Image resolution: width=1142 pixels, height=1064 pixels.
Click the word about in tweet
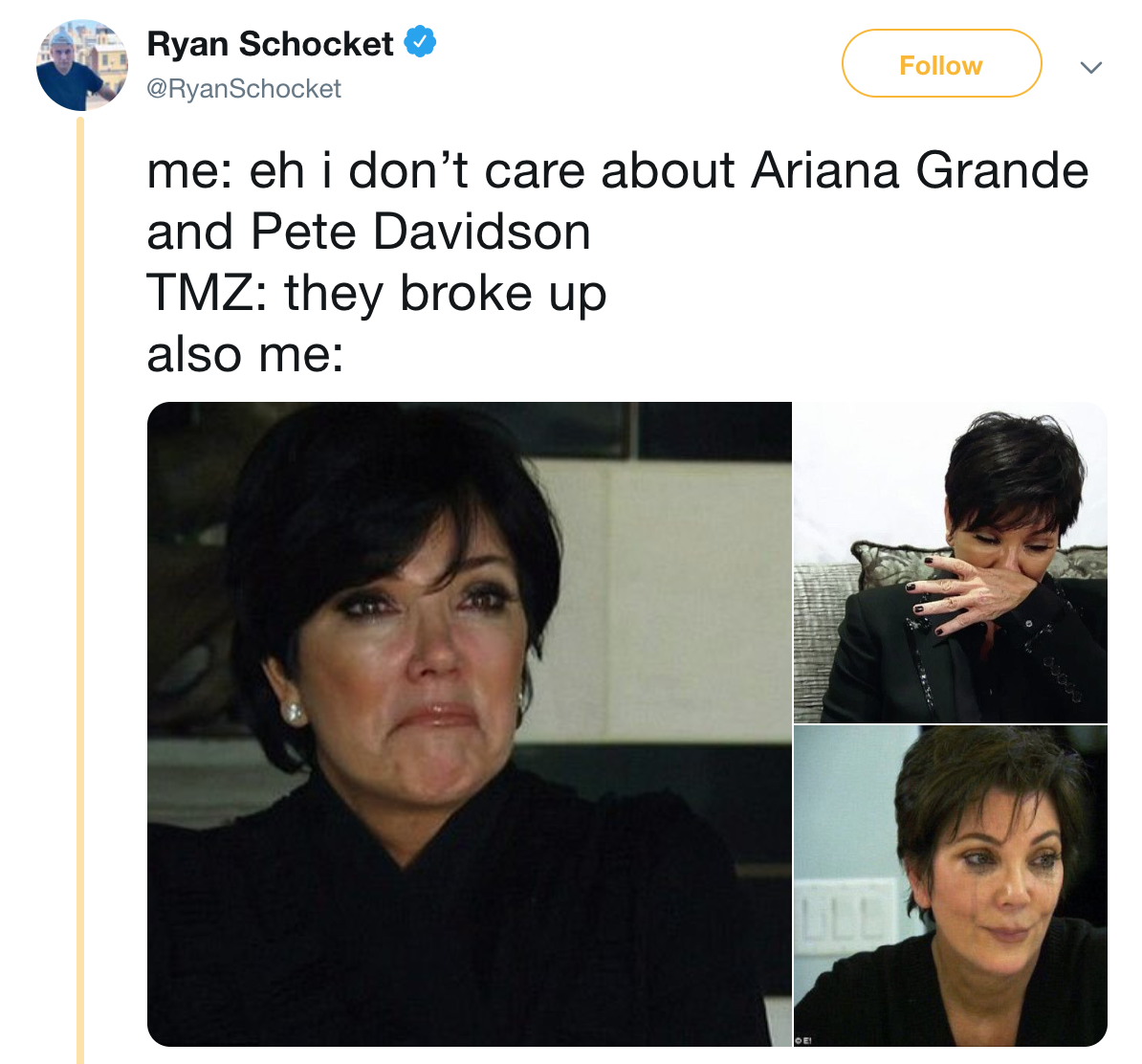click(x=668, y=171)
